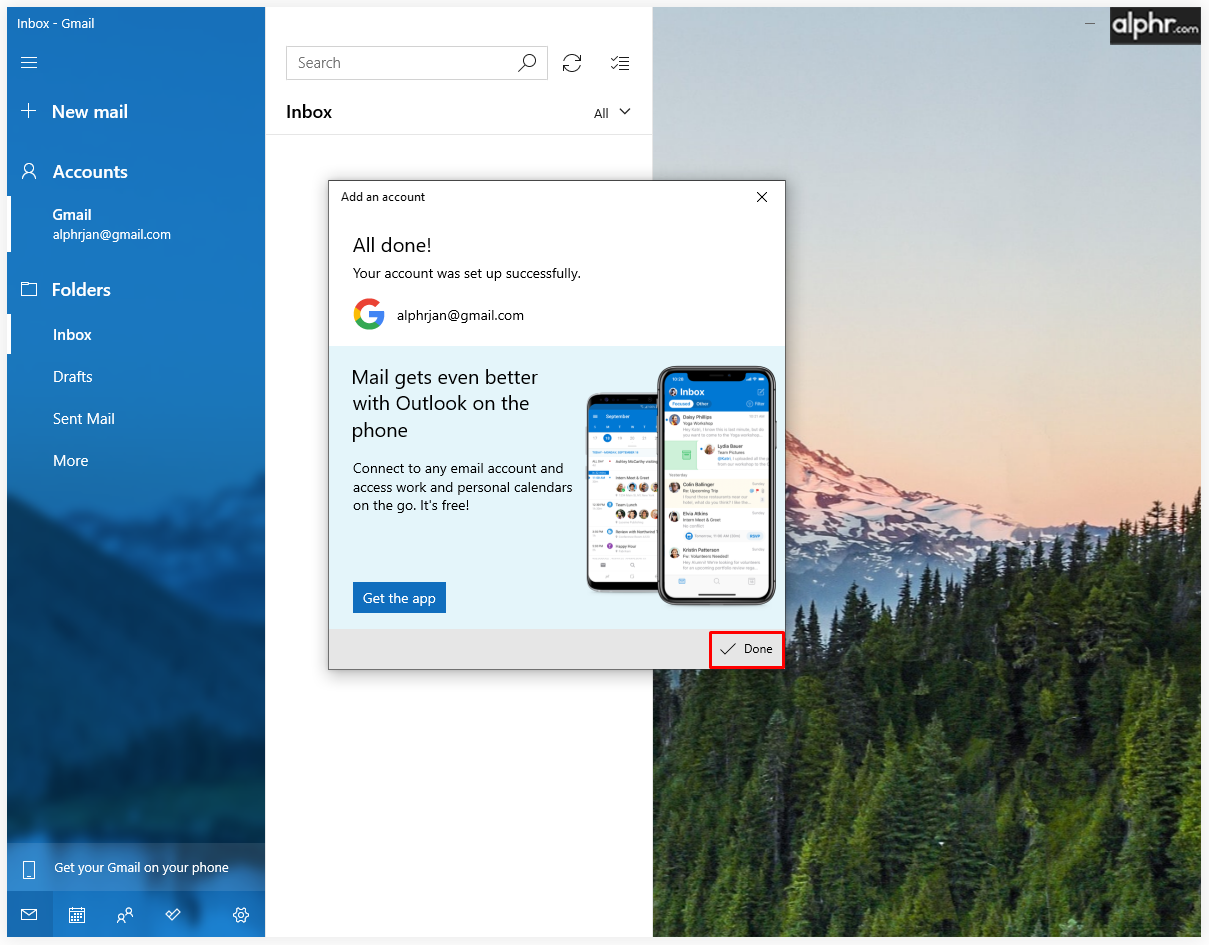
Task: Click Done to finish account setup
Action: 747,649
